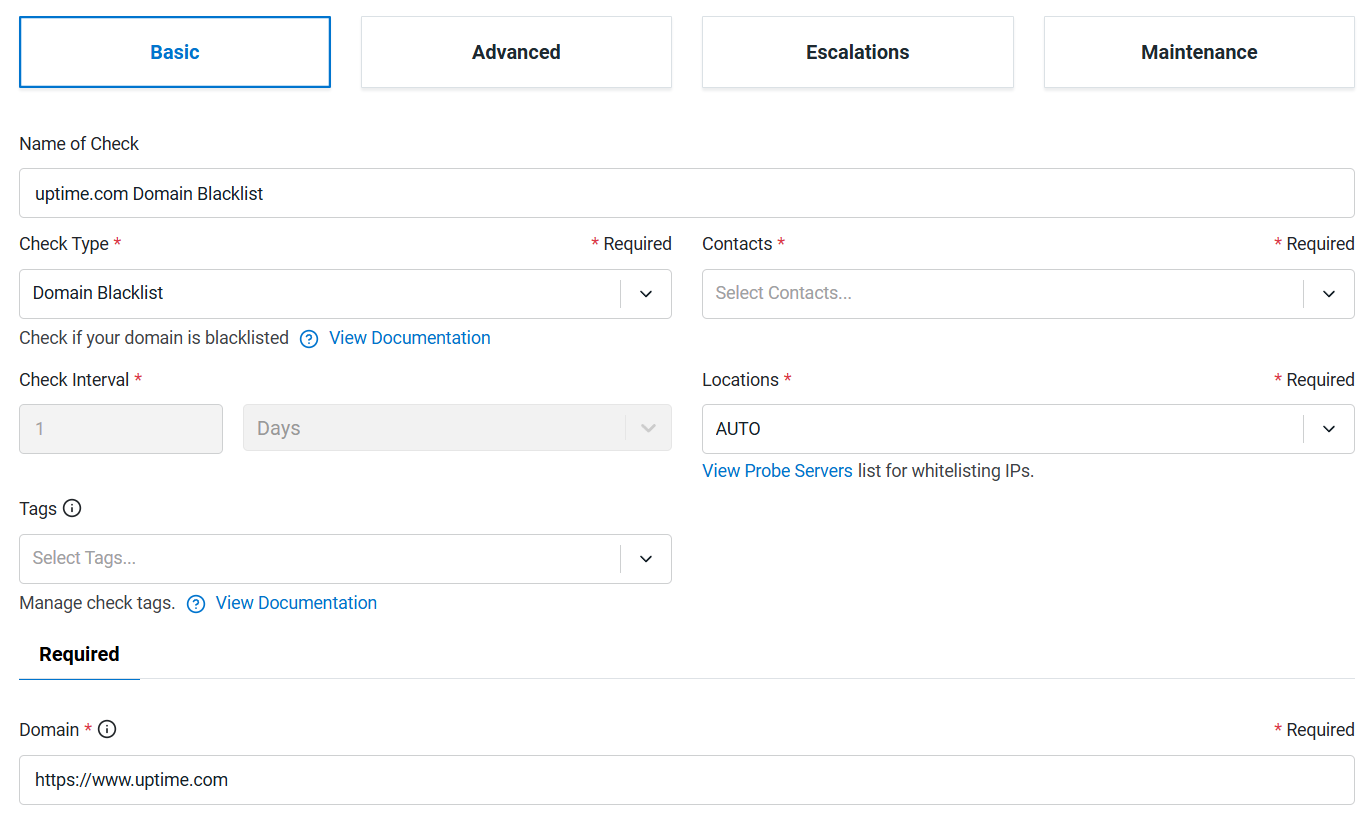Open the Check Type dropdown

click(x=345, y=294)
